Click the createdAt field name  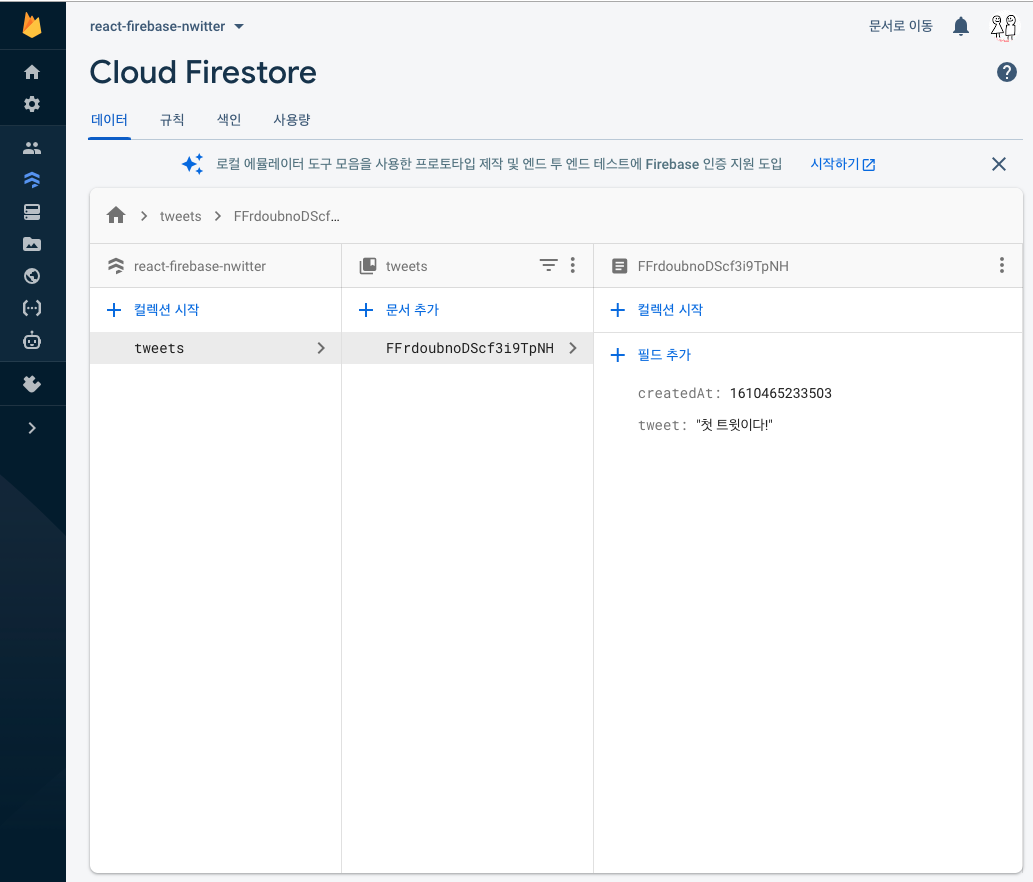(679, 393)
